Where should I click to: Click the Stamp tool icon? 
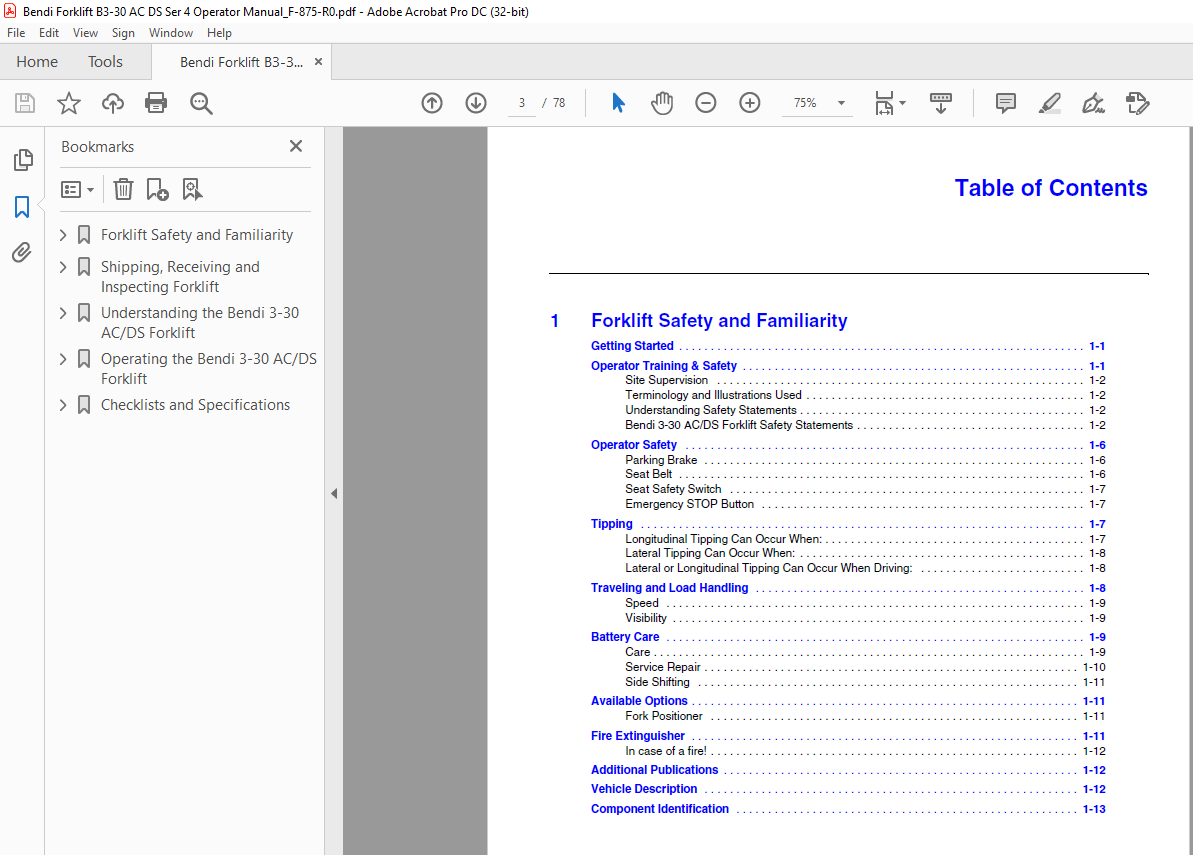tap(1137, 103)
